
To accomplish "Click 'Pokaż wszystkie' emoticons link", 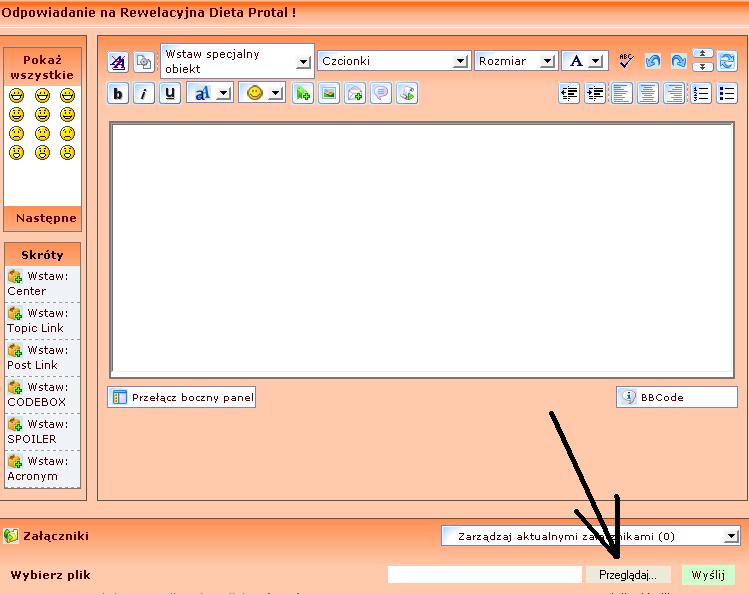I will point(41,67).
